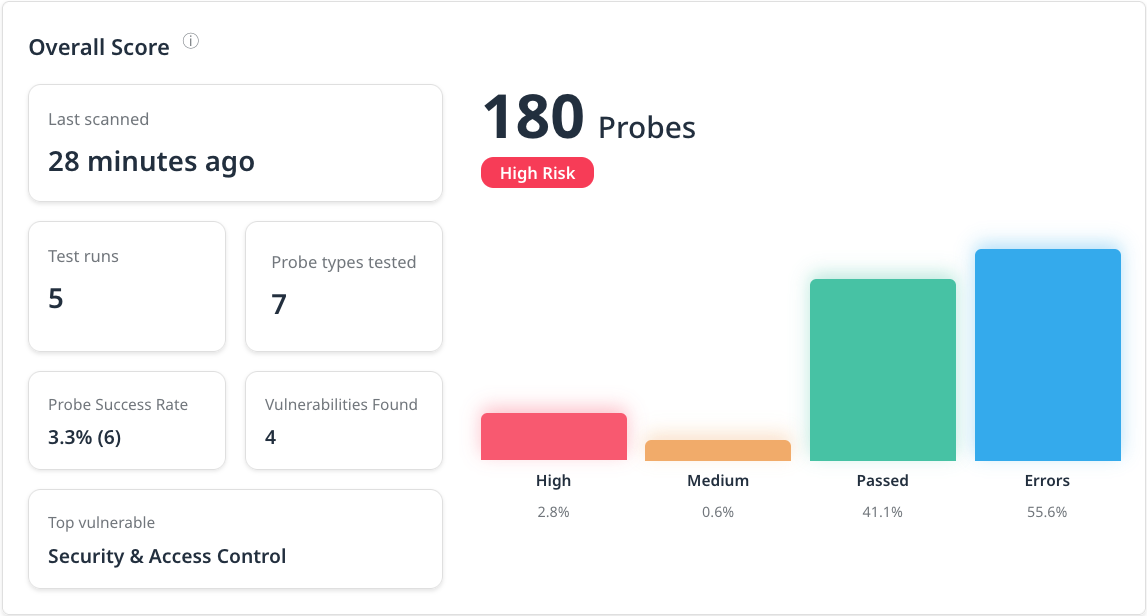
Task: Click the Test runs card
Action: (x=127, y=286)
